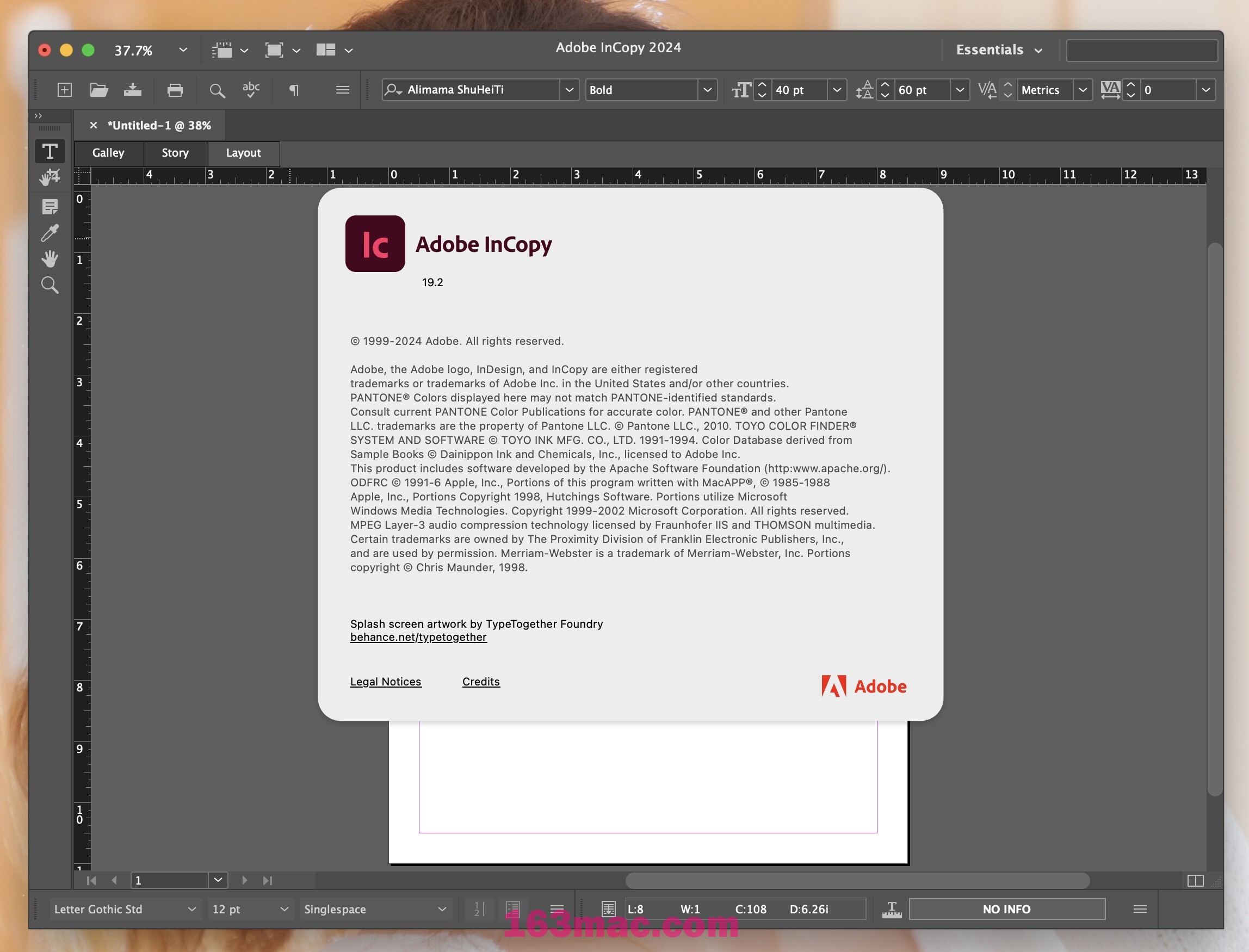Switch to Layout view tab
This screenshot has height=952, width=1249.
tap(242, 152)
